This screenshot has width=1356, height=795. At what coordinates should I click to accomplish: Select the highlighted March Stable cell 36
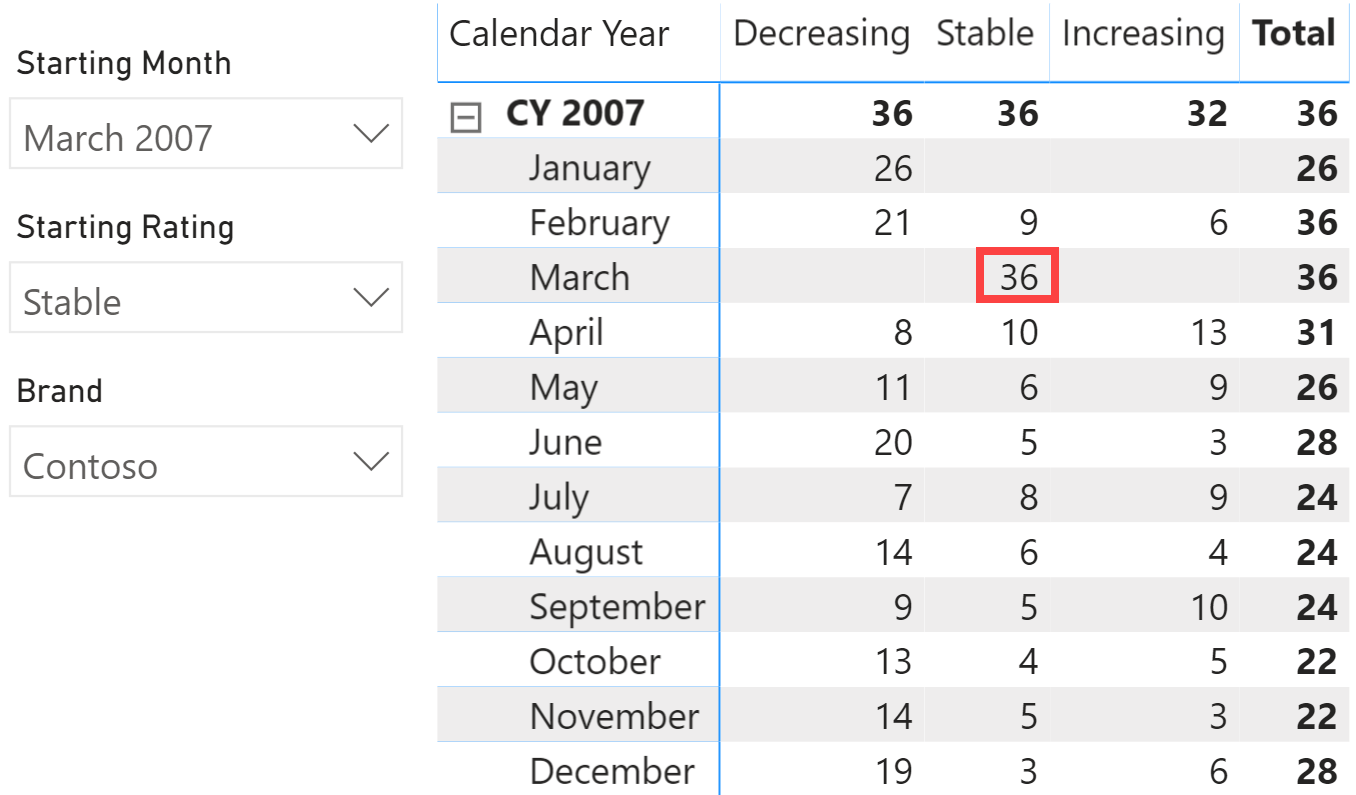click(x=1017, y=276)
